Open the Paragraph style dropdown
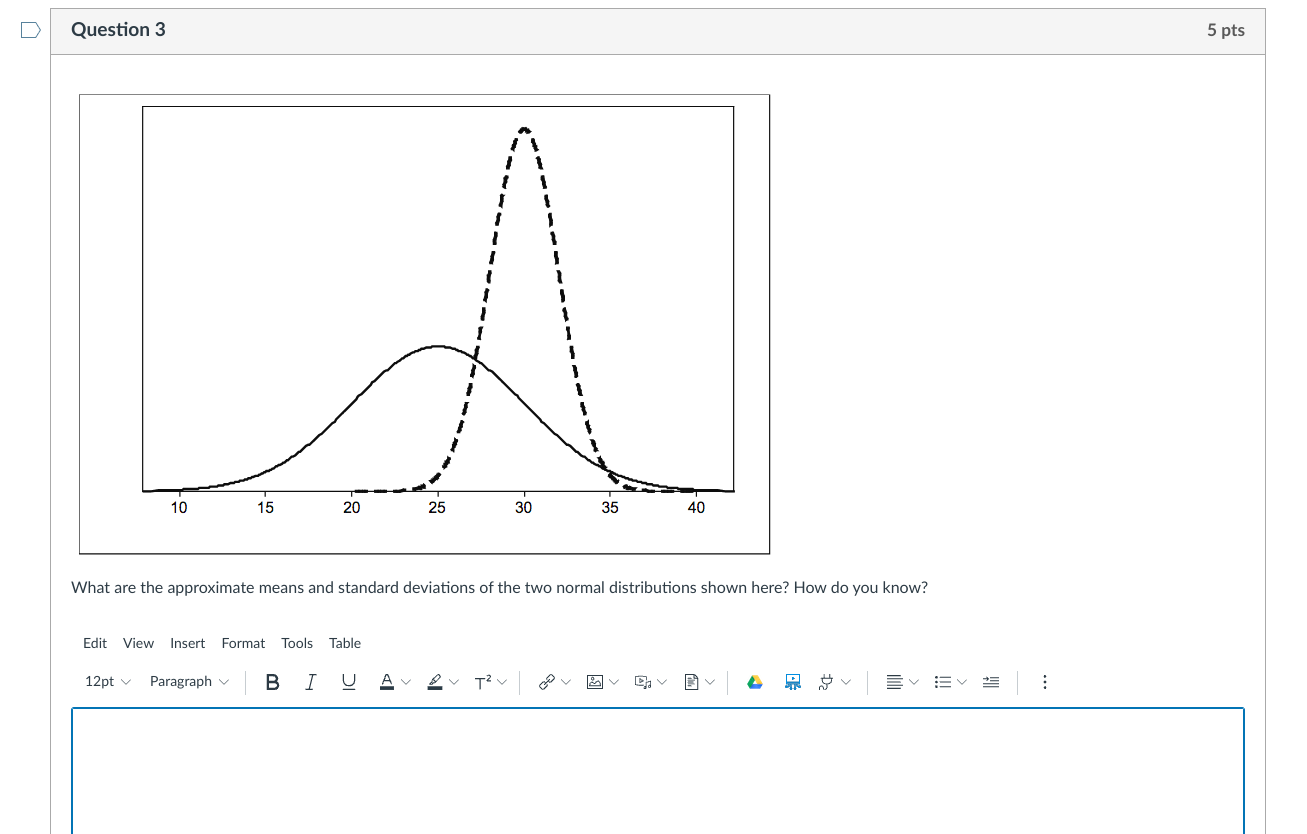 click(x=187, y=681)
